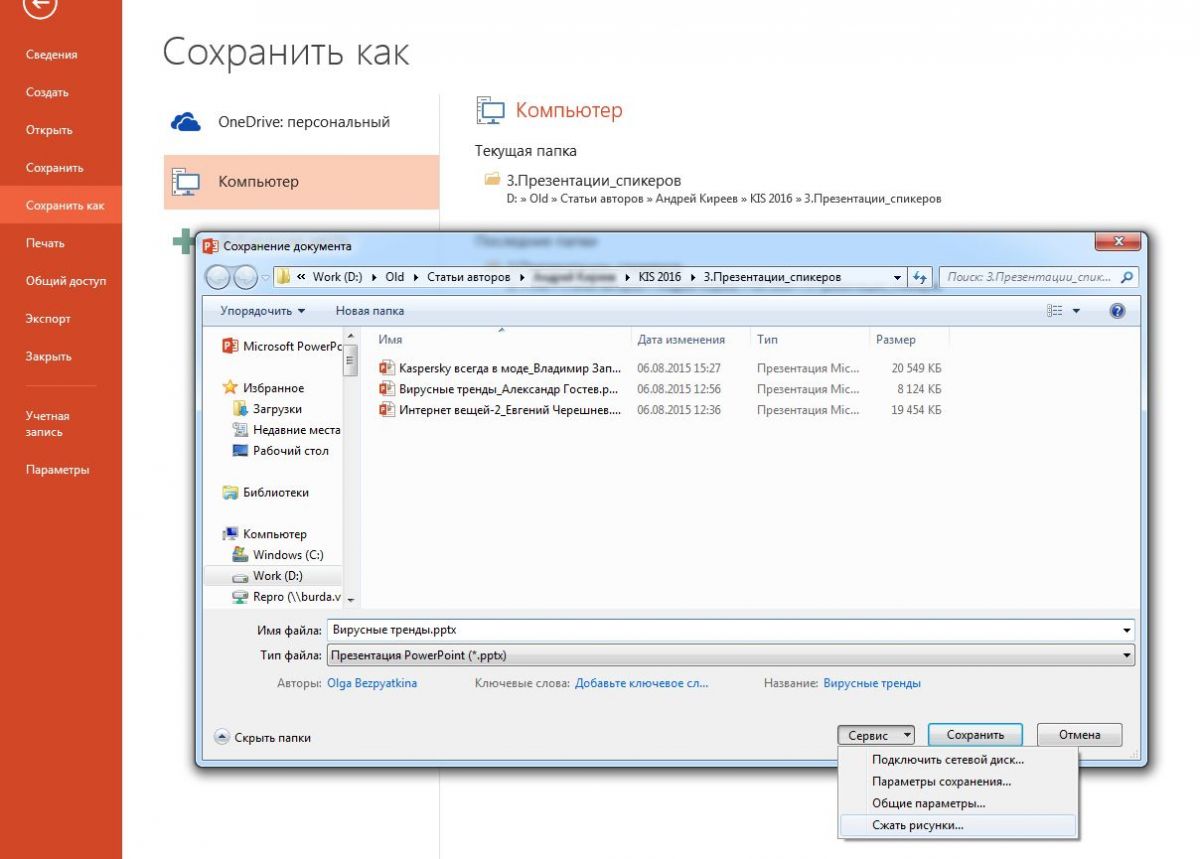
Task: Expand the Сервис dropdown button
Action: (877, 735)
